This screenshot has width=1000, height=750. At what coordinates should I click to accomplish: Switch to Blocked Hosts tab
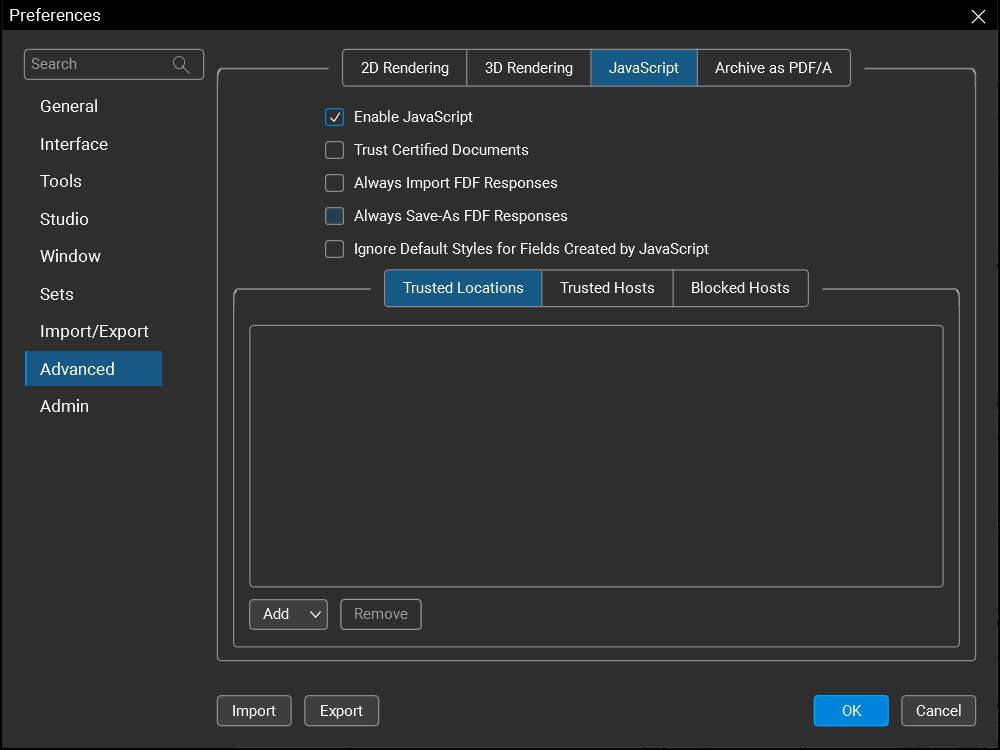740,288
